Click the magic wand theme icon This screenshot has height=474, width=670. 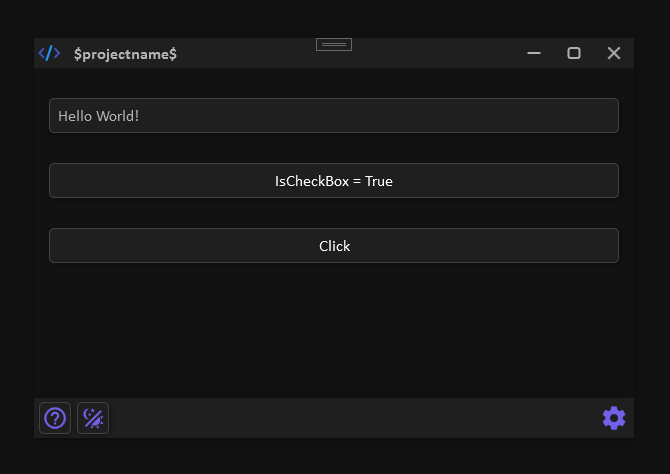[x=93, y=418]
